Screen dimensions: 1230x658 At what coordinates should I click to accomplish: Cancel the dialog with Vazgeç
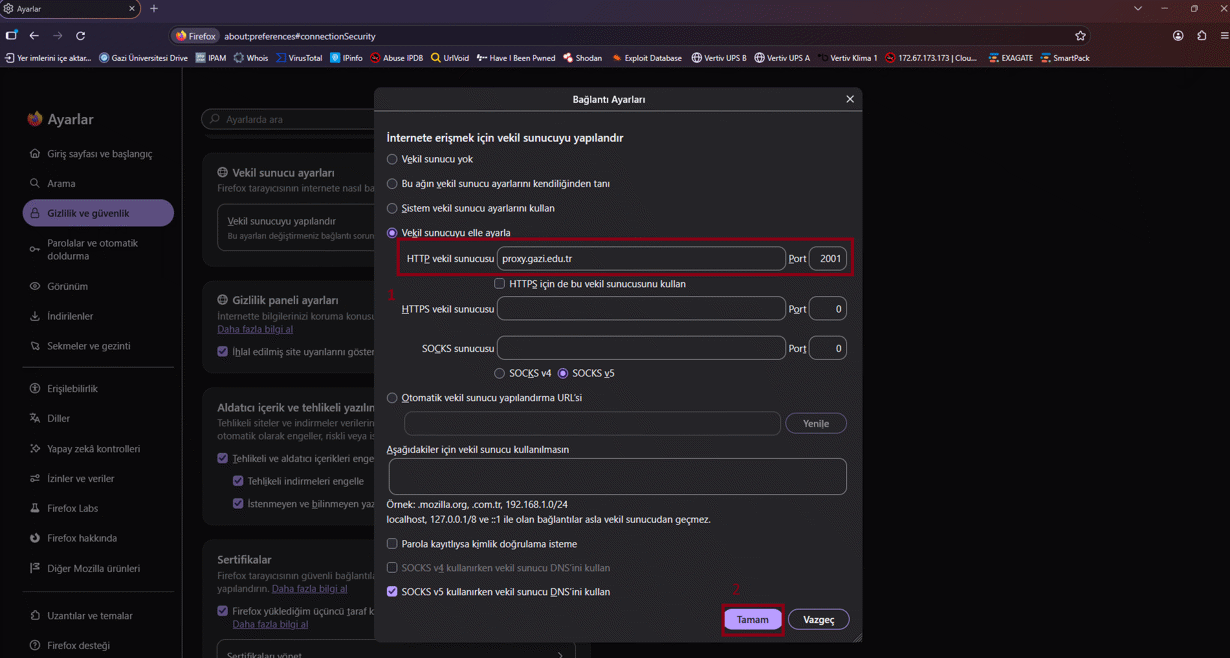819,620
